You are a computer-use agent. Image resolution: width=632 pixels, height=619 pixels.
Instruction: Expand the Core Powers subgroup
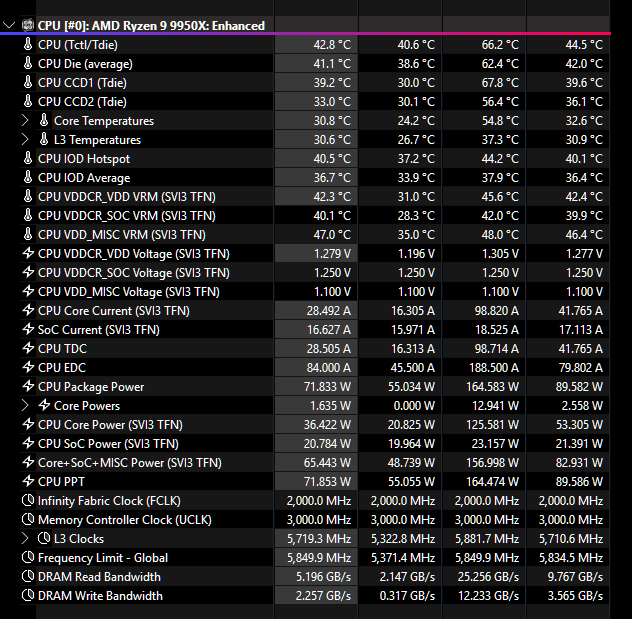[25, 405]
